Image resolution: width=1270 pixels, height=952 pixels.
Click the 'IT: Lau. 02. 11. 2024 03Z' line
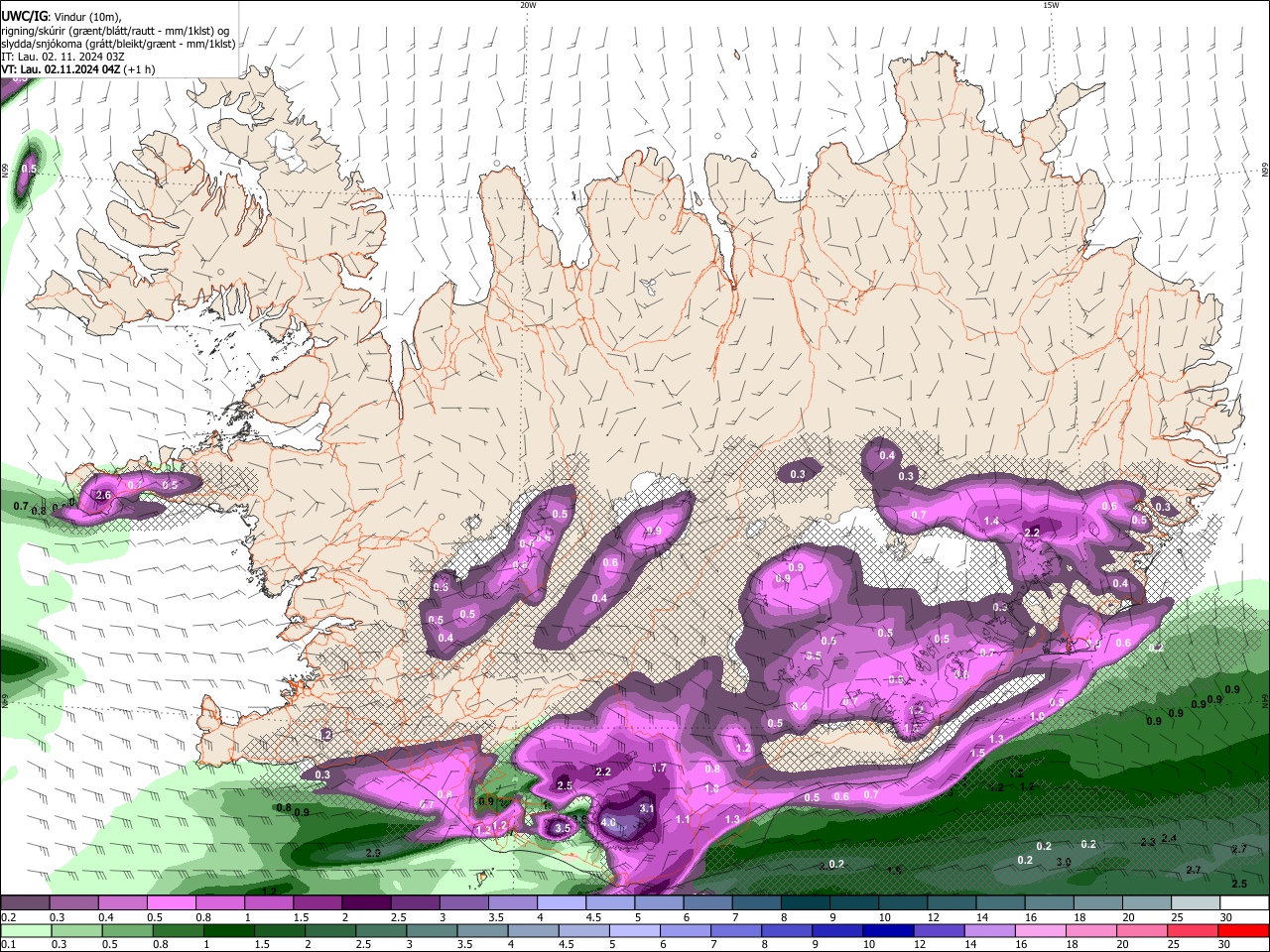63,57
